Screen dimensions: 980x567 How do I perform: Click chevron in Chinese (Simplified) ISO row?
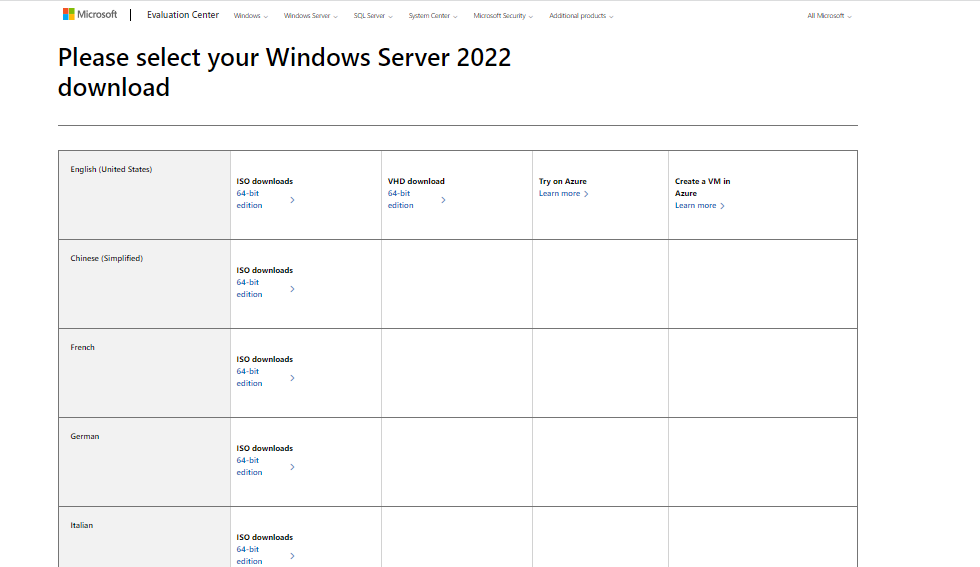(292, 289)
